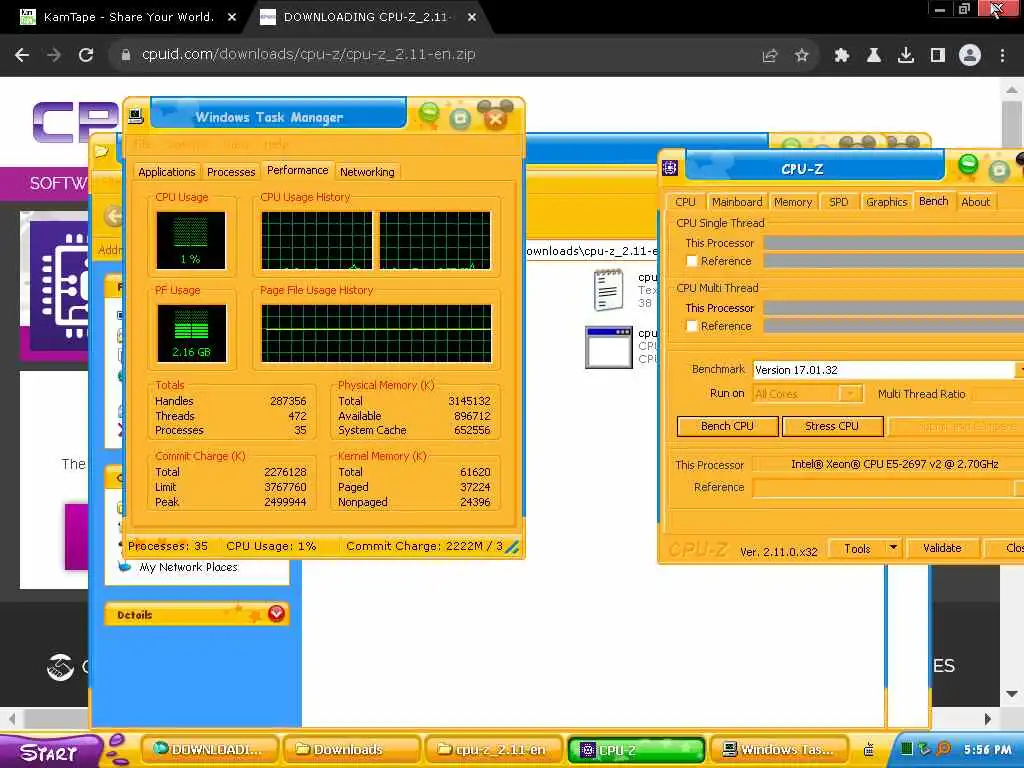The height and width of the screenshot is (768, 1024).
Task: Select My Network Places in Explorer sidebar
Action: pos(188,567)
